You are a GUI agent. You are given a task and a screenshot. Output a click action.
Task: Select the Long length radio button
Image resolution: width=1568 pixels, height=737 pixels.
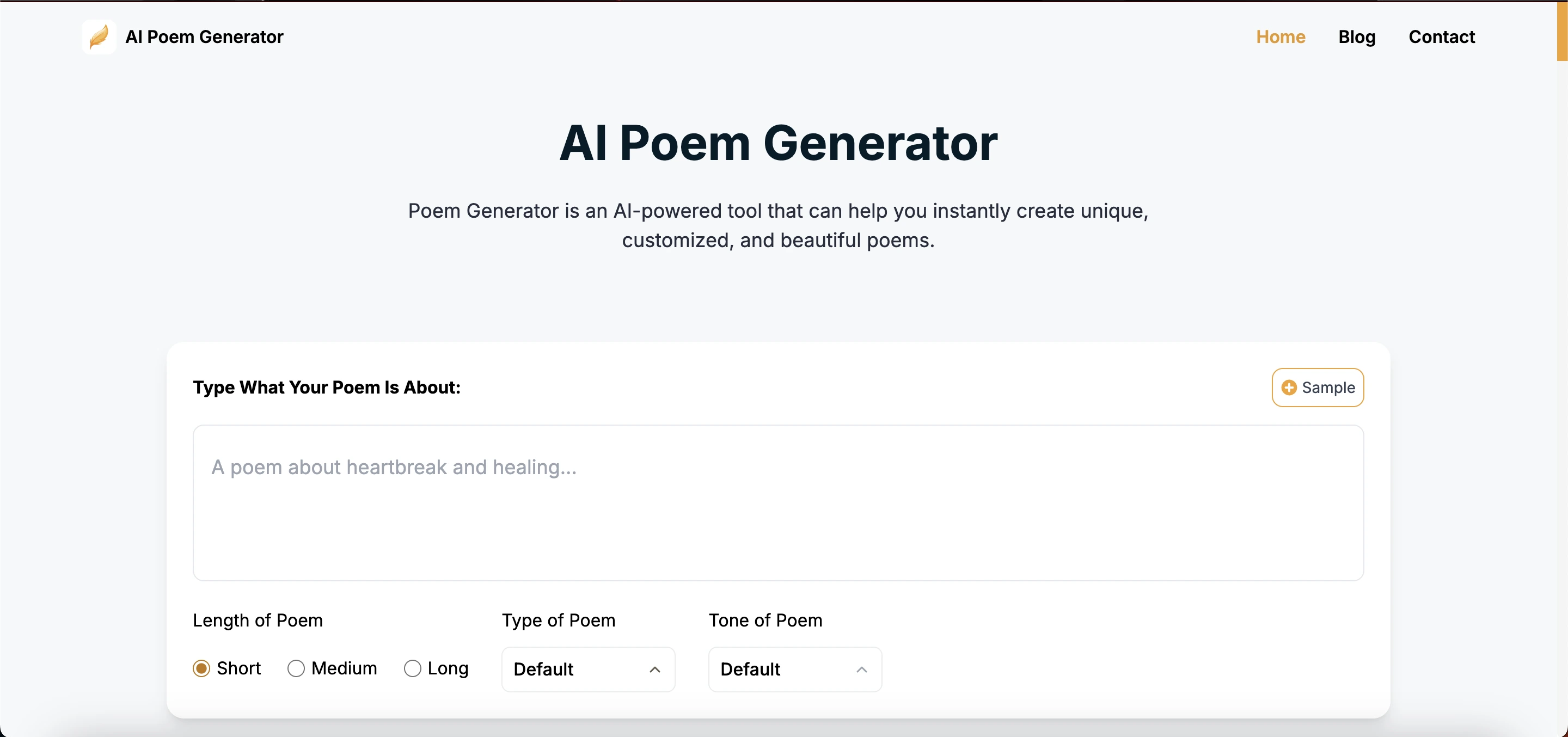point(412,668)
